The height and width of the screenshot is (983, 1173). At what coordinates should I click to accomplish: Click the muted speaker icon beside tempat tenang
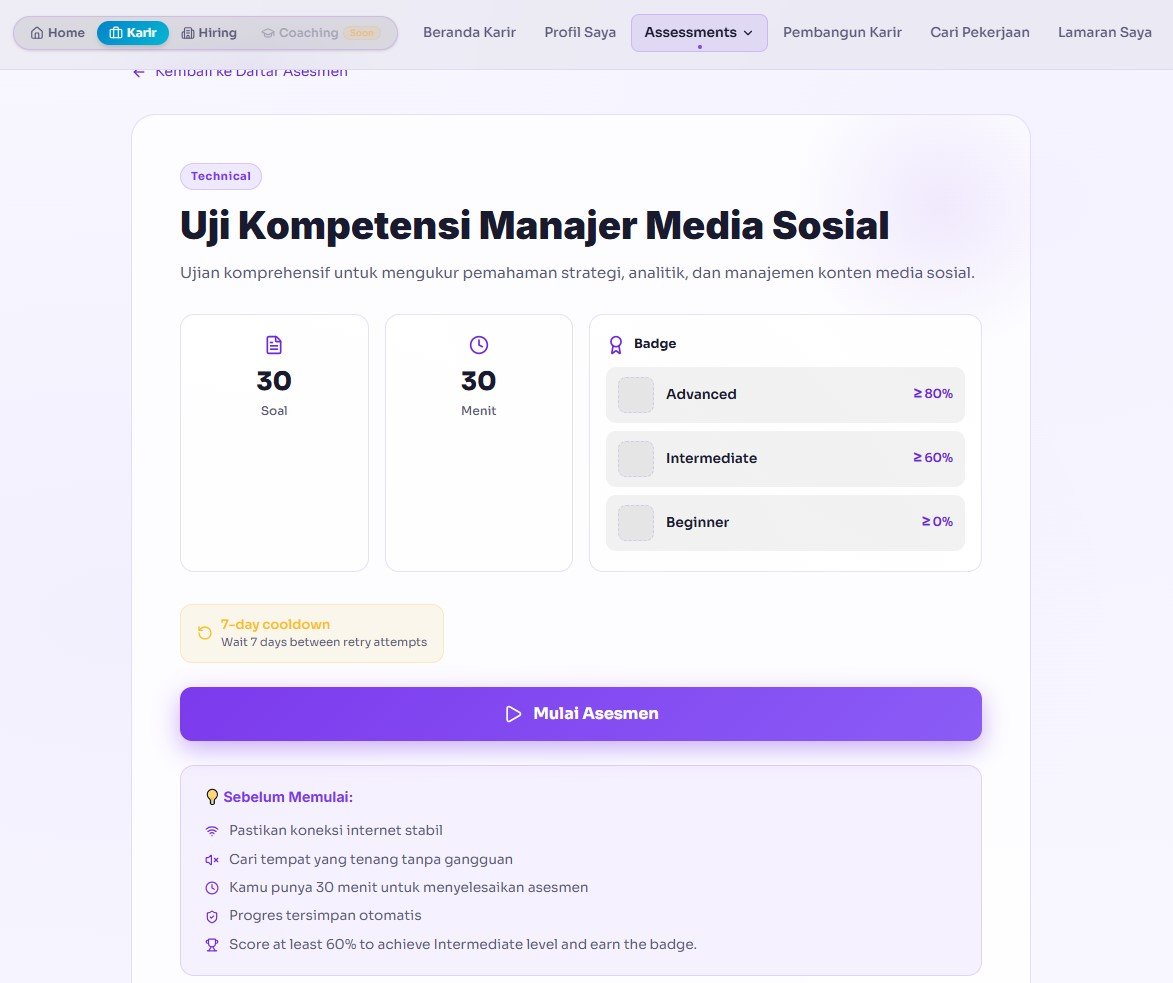click(212, 860)
